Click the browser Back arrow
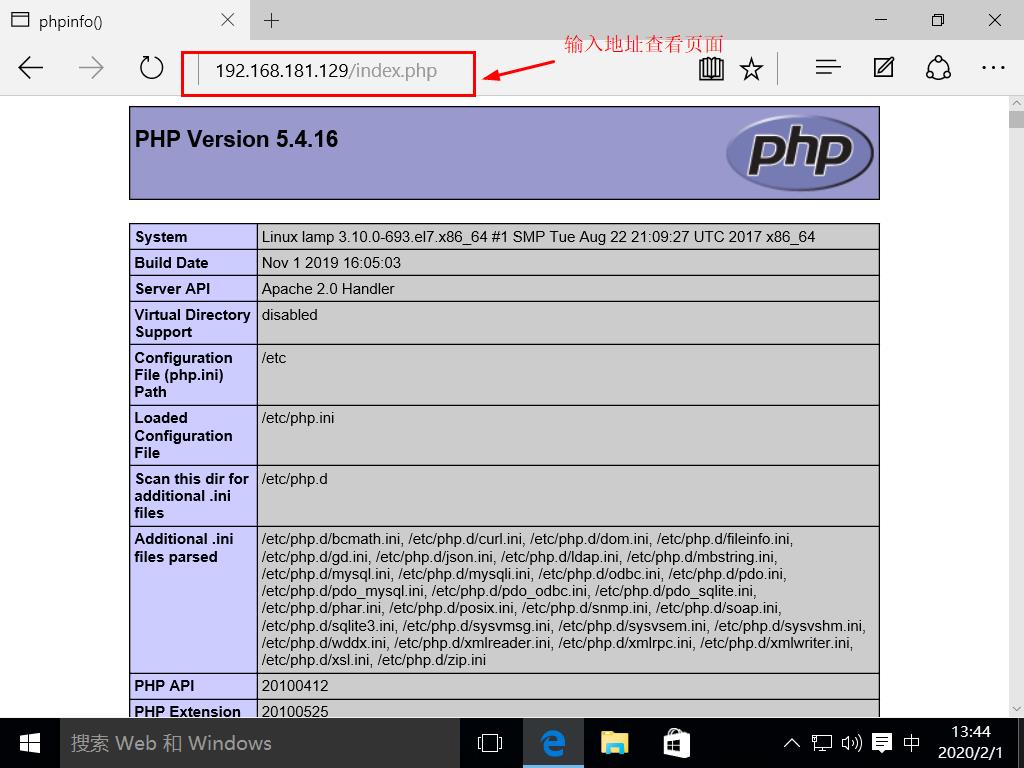1024x768 pixels. point(30,67)
